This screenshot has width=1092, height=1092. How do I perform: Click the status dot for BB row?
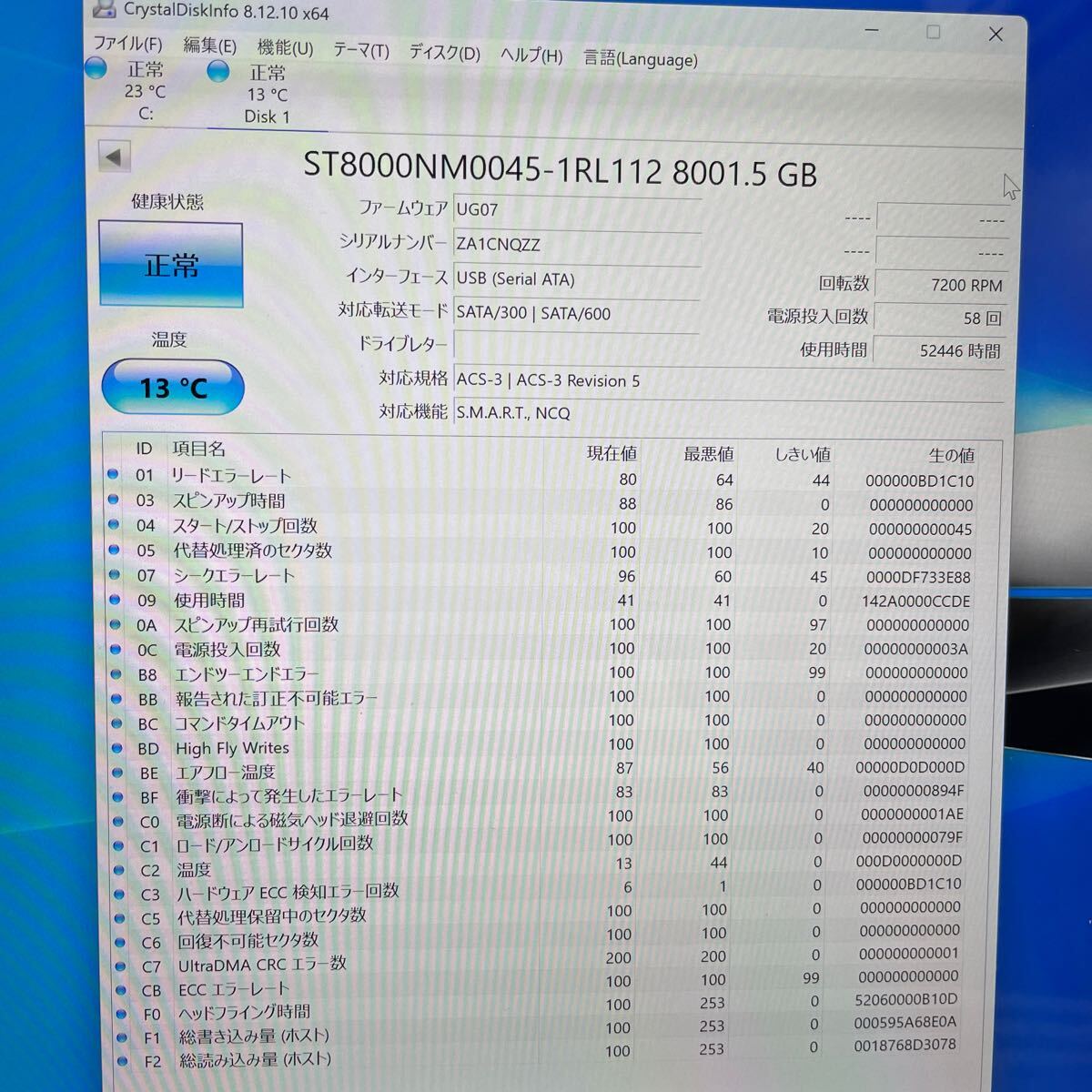116,698
